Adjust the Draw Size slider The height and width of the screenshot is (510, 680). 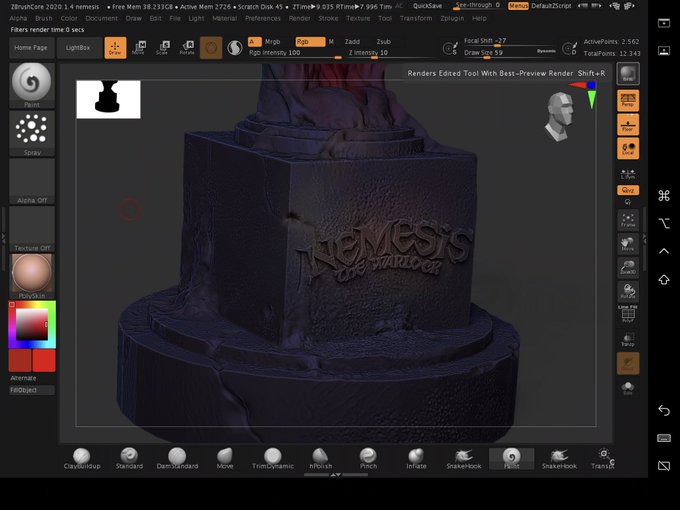509,53
